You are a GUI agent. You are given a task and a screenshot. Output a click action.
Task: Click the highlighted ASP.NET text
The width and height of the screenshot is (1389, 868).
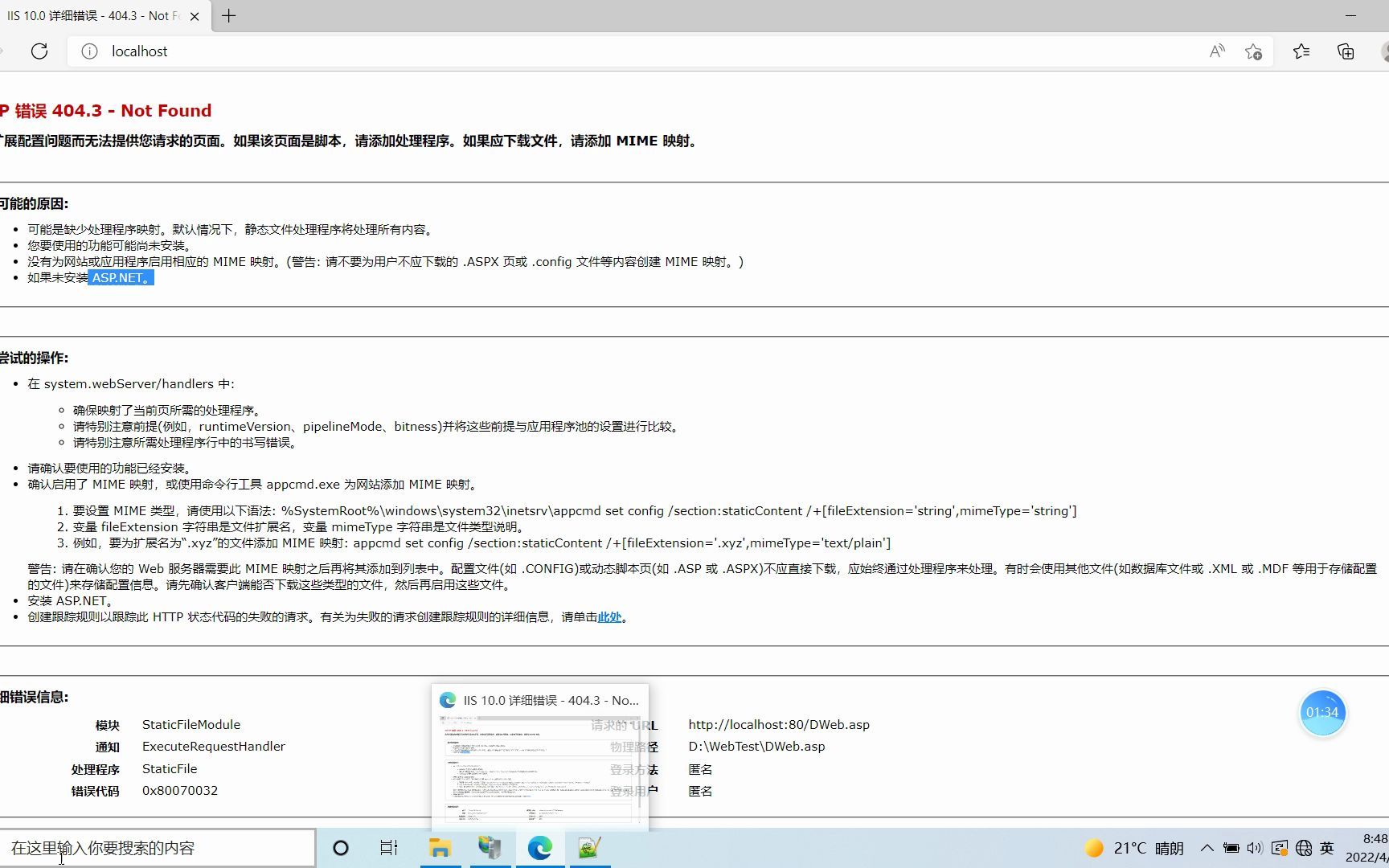click(x=121, y=278)
